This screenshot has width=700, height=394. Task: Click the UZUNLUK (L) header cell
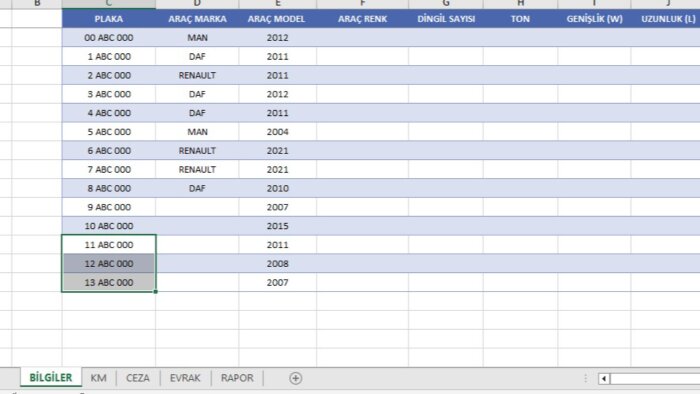[666, 19]
